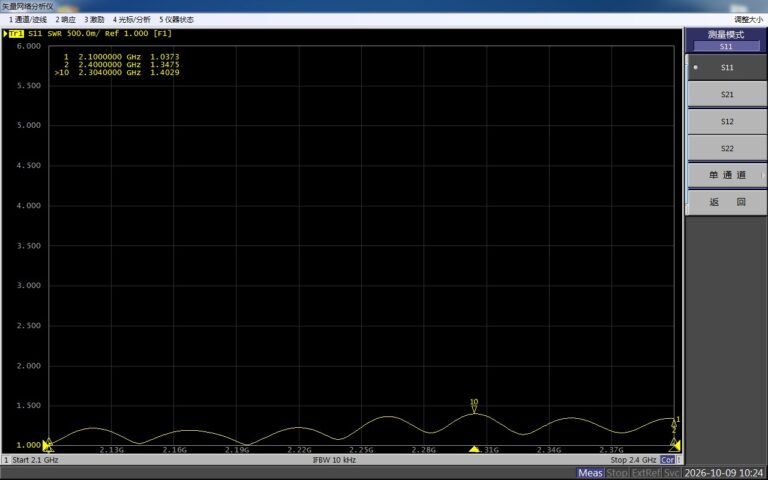Select the S22 measurement softkey
The width and height of the screenshot is (768, 480).
pyautogui.click(x=727, y=148)
